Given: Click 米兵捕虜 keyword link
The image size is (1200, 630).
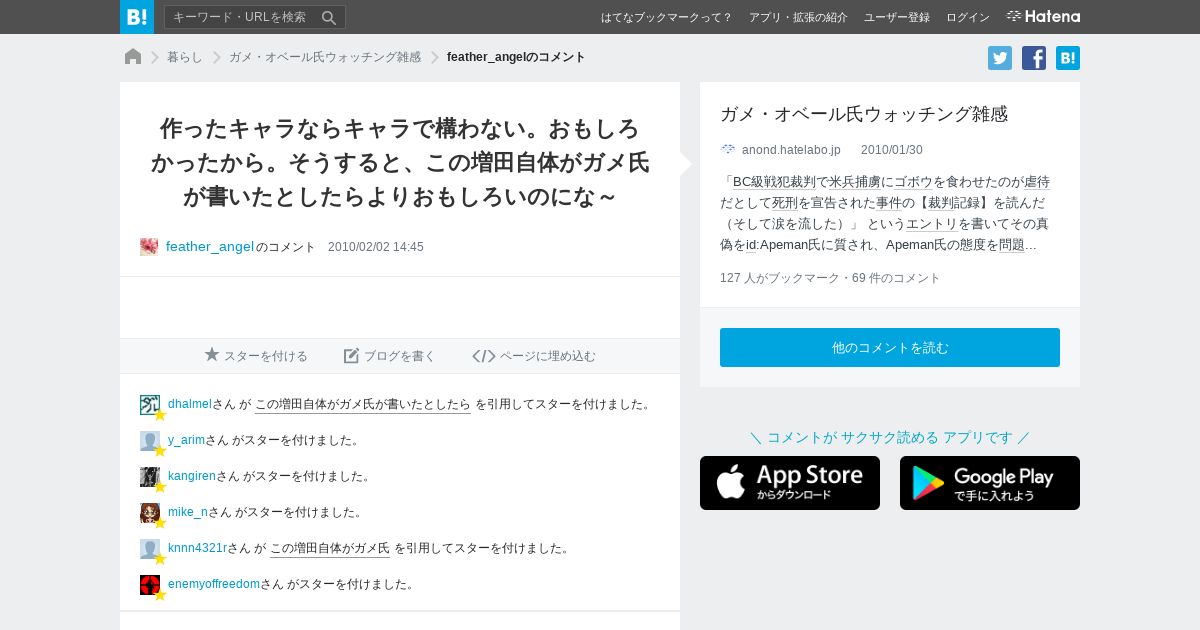Looking at the screenshot, I should tap(855, 182).
